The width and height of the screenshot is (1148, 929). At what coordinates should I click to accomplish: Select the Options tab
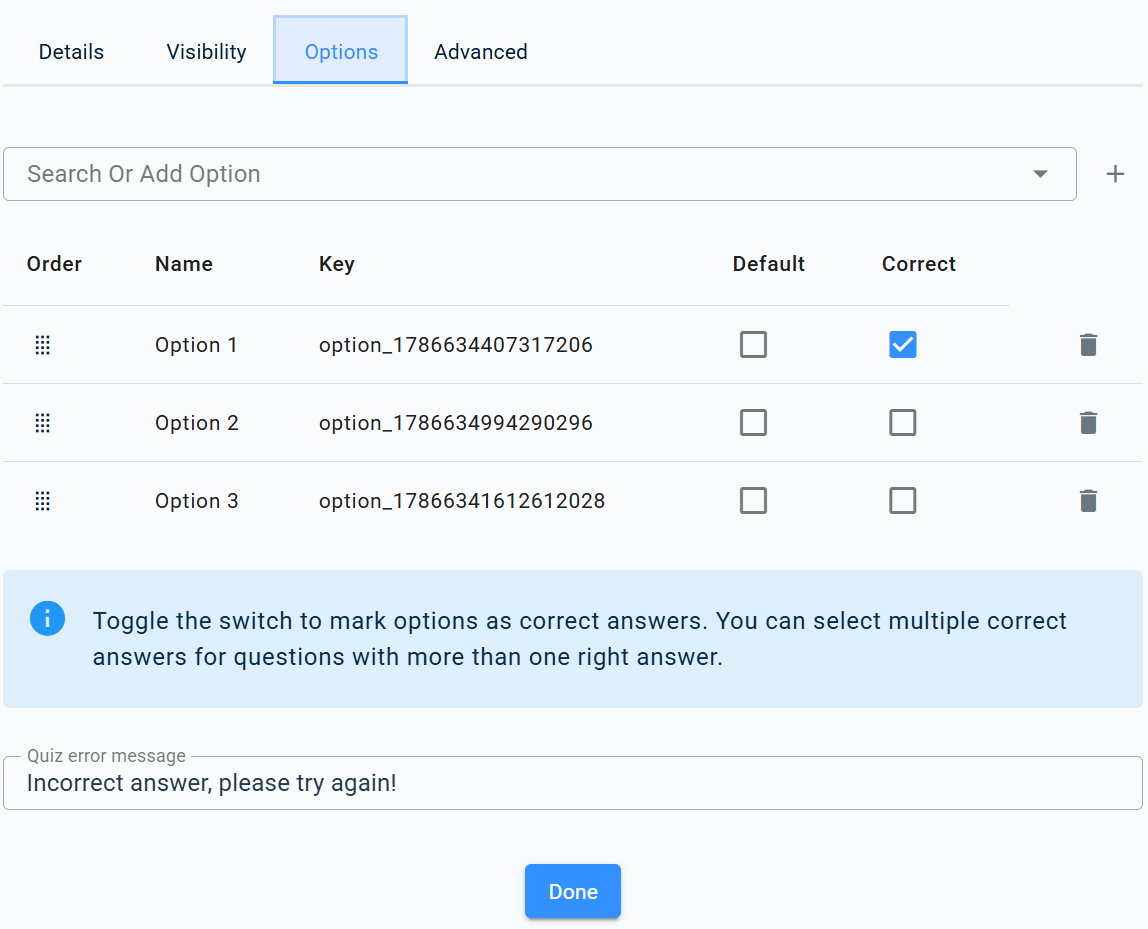click(341, 52)
